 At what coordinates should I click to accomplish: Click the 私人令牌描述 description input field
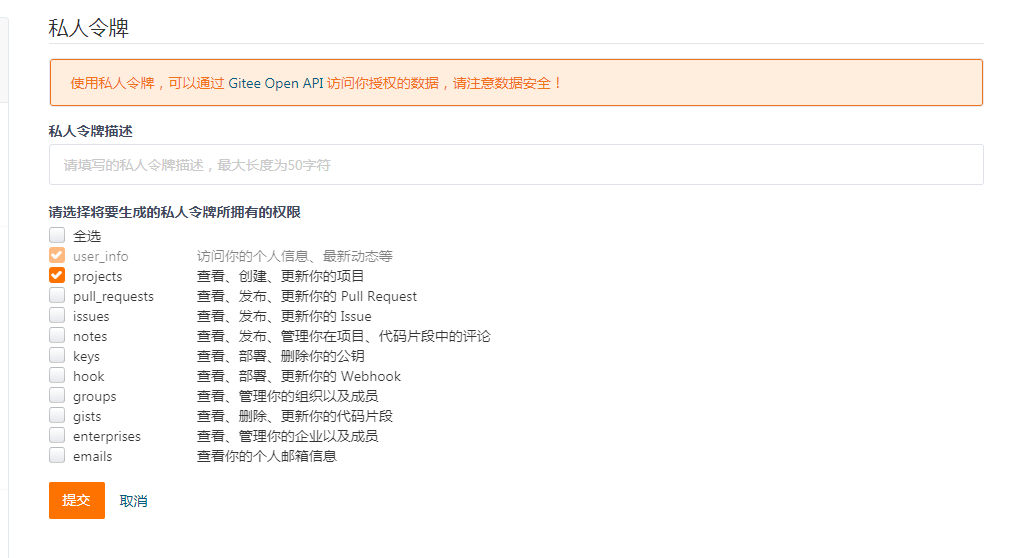click(x=516, y=165)
